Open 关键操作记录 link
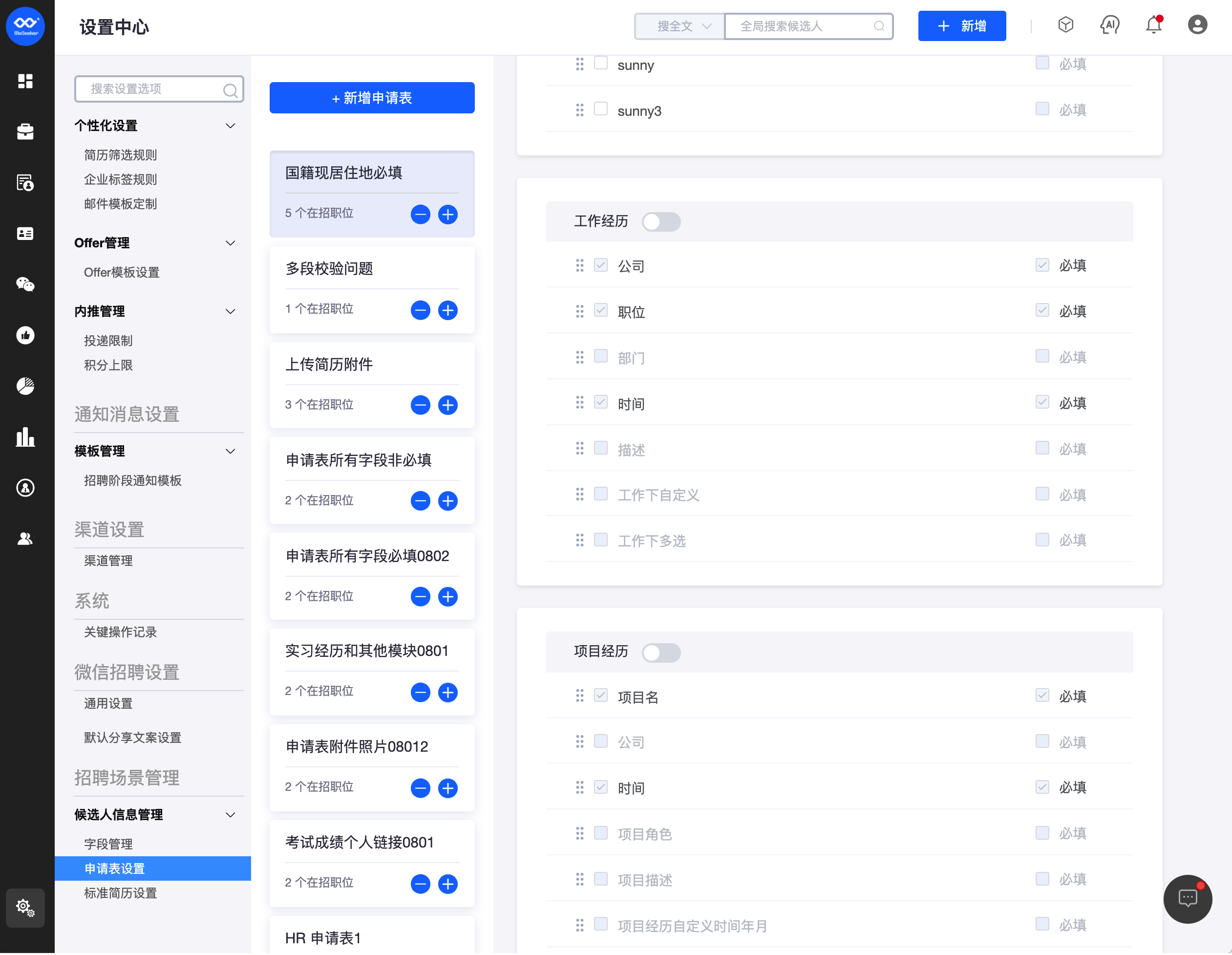 (x=120, y=633)
